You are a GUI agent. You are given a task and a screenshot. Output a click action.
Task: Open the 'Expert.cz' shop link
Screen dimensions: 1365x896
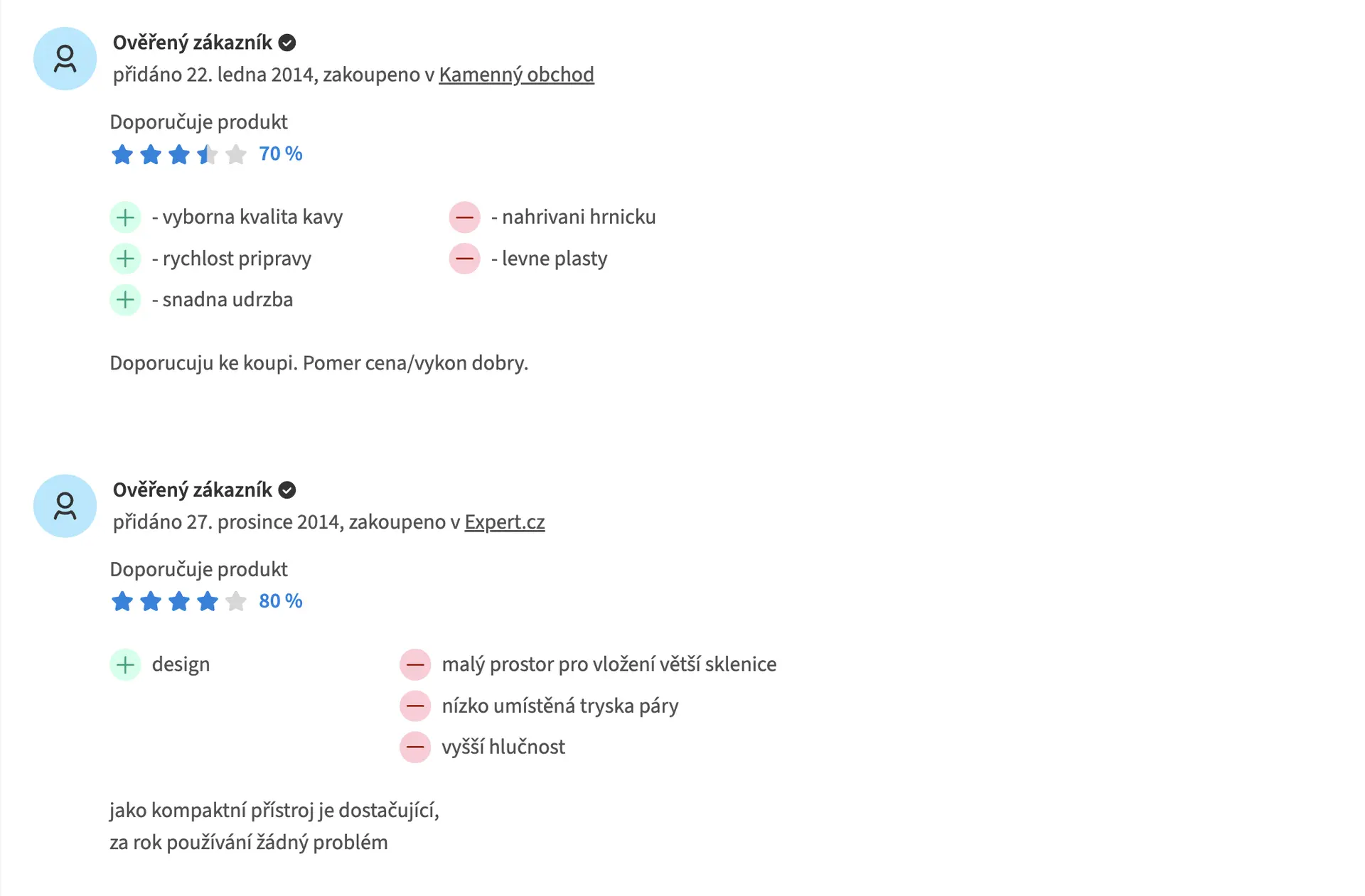click(x=505, y=522)
